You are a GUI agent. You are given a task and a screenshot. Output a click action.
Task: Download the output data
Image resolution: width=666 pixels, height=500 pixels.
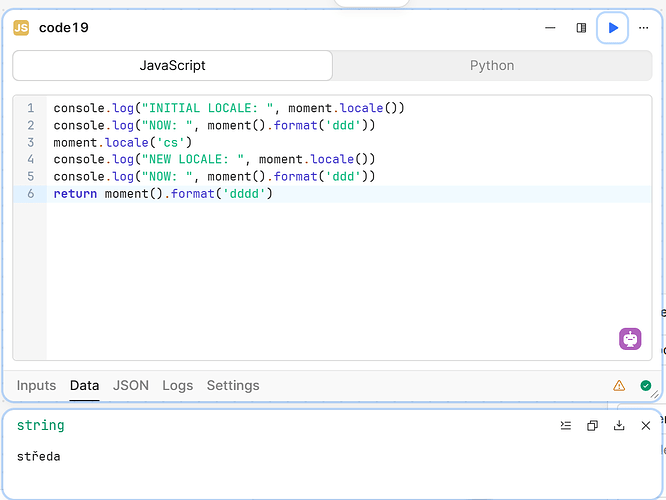point(619,426)
